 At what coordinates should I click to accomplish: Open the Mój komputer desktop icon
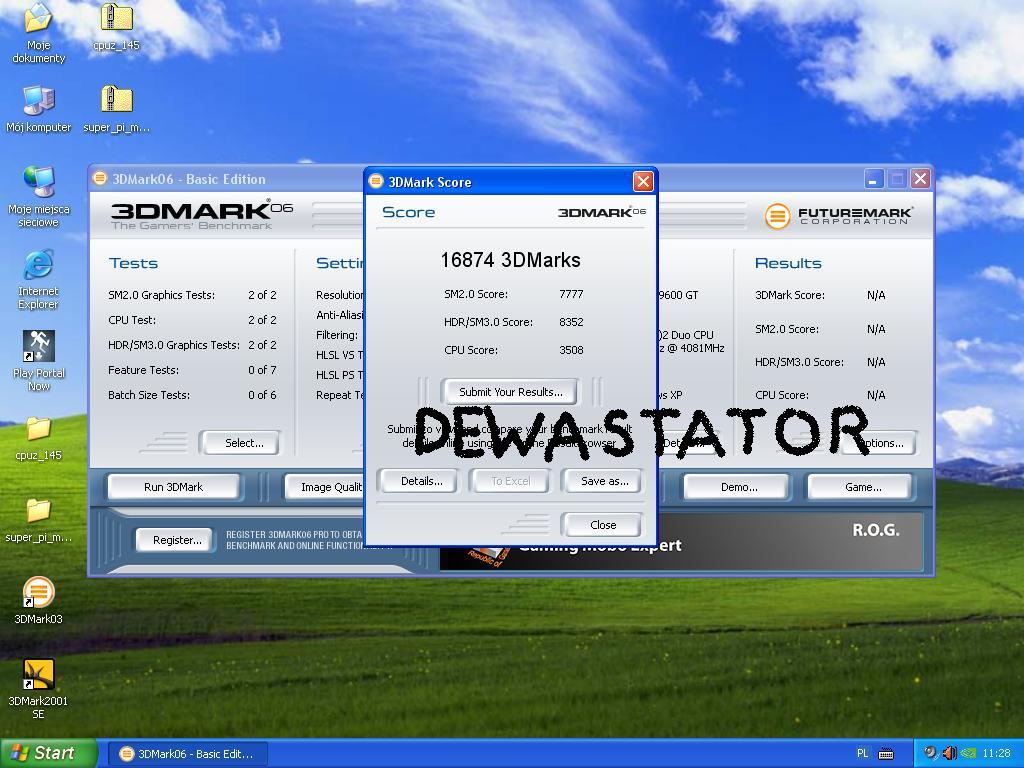coord(39,109)
